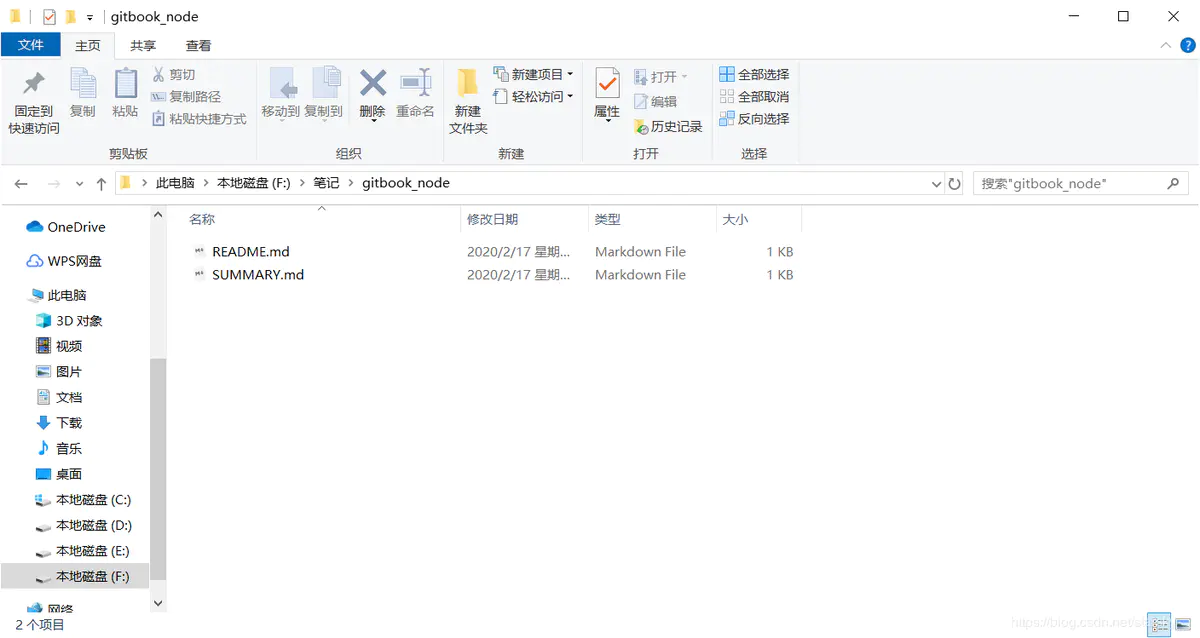The image size is (1200, 638).
Task: Click 复制路径 copy path
Action: point(186,97)
